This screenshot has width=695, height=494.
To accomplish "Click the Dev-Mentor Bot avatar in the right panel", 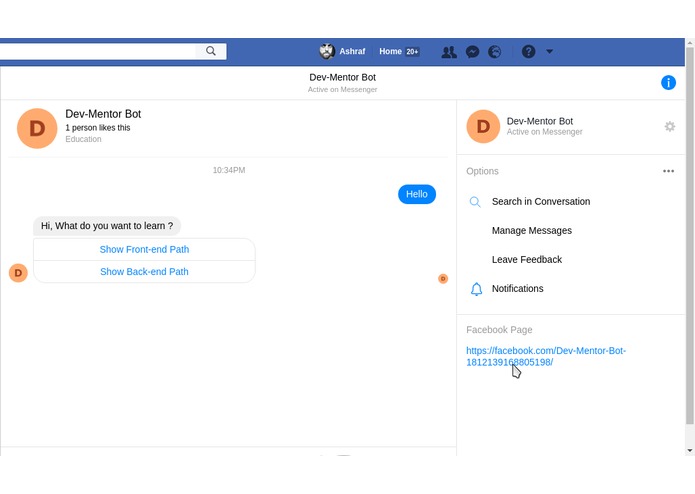I will pyautogui.click(x=483, y=126).
